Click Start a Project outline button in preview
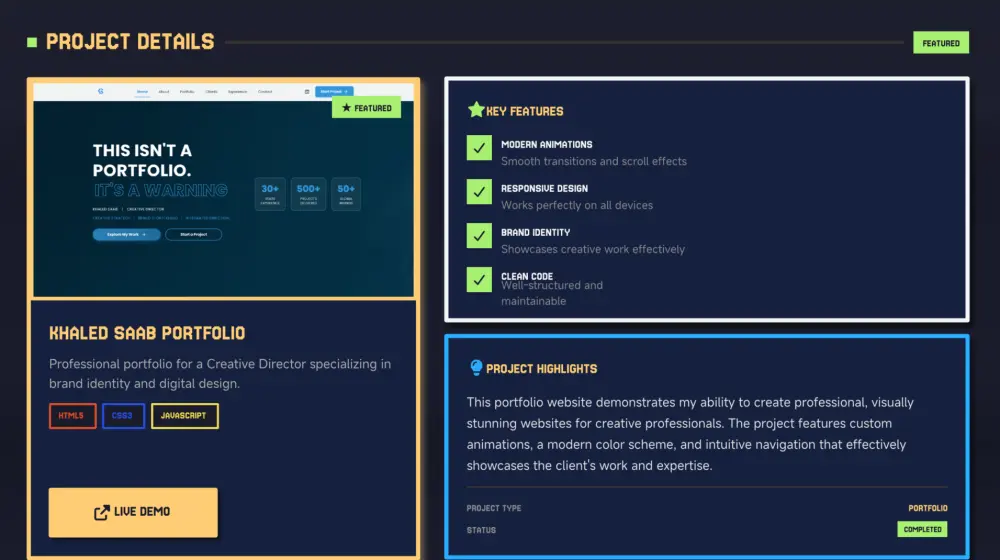 pos(193,235)
